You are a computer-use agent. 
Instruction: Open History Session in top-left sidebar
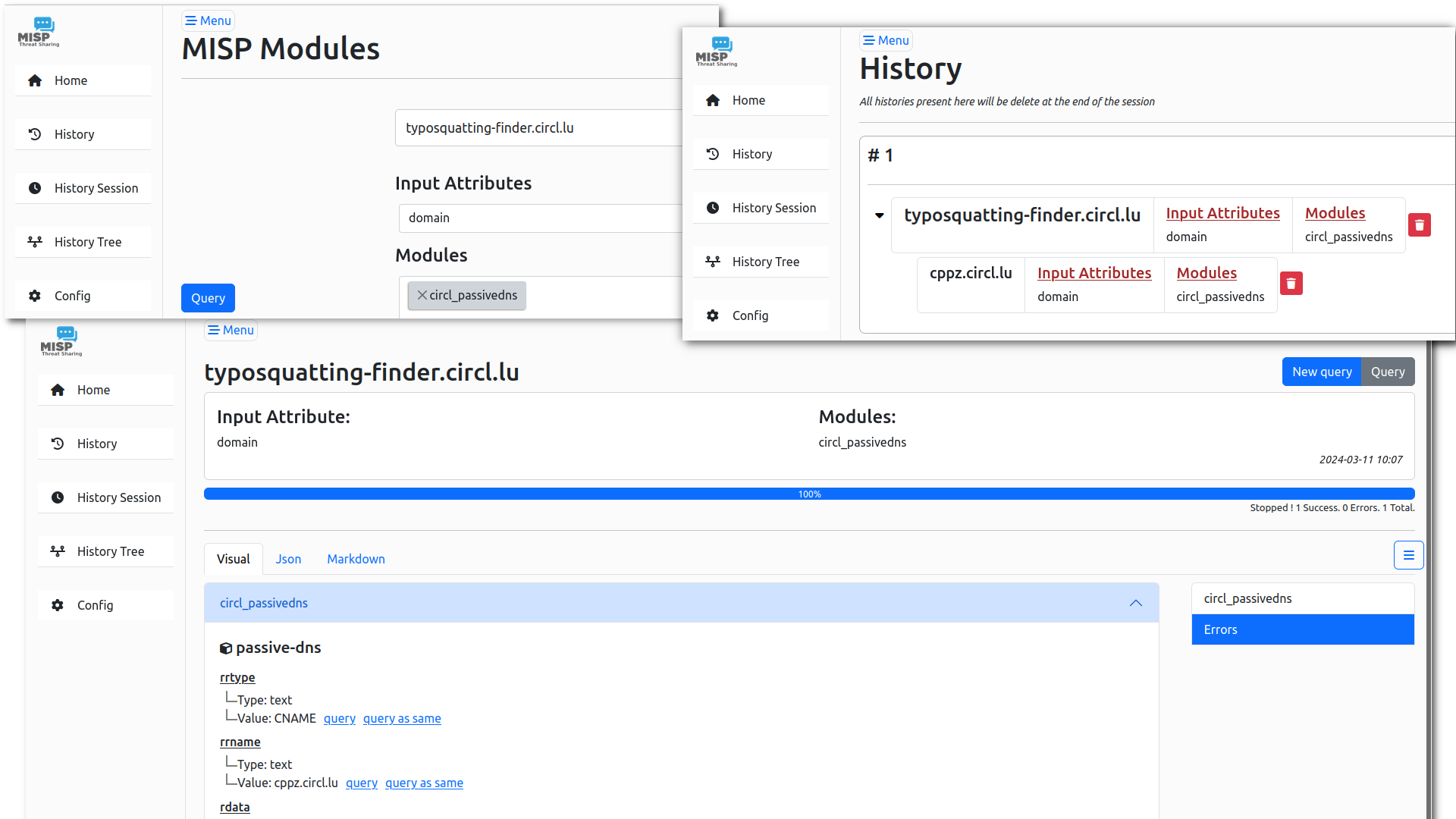point(95,188)
